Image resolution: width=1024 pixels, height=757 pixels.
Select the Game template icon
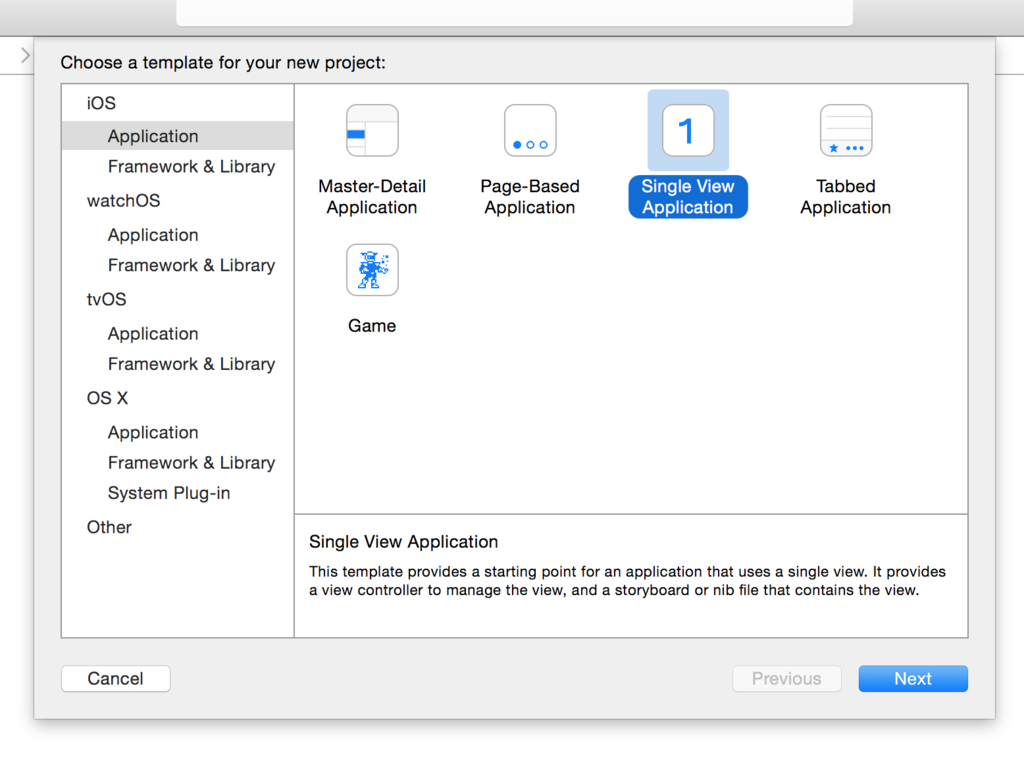pyautogui.click(x=372, y=270)
